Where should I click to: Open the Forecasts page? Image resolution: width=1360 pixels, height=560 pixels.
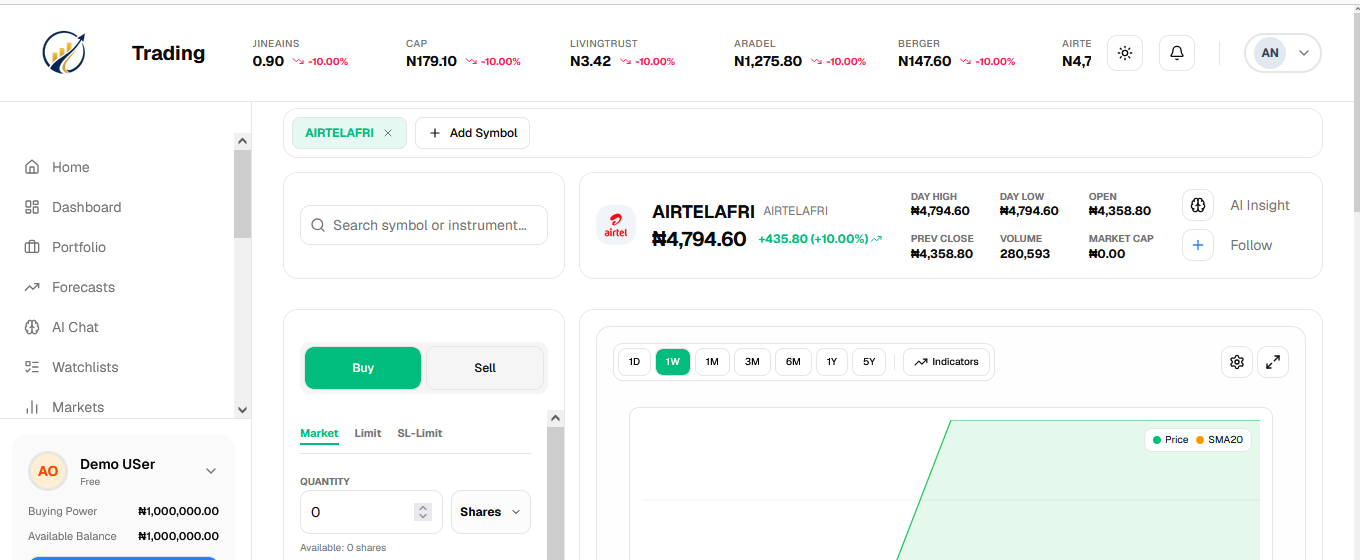[84, 287]
